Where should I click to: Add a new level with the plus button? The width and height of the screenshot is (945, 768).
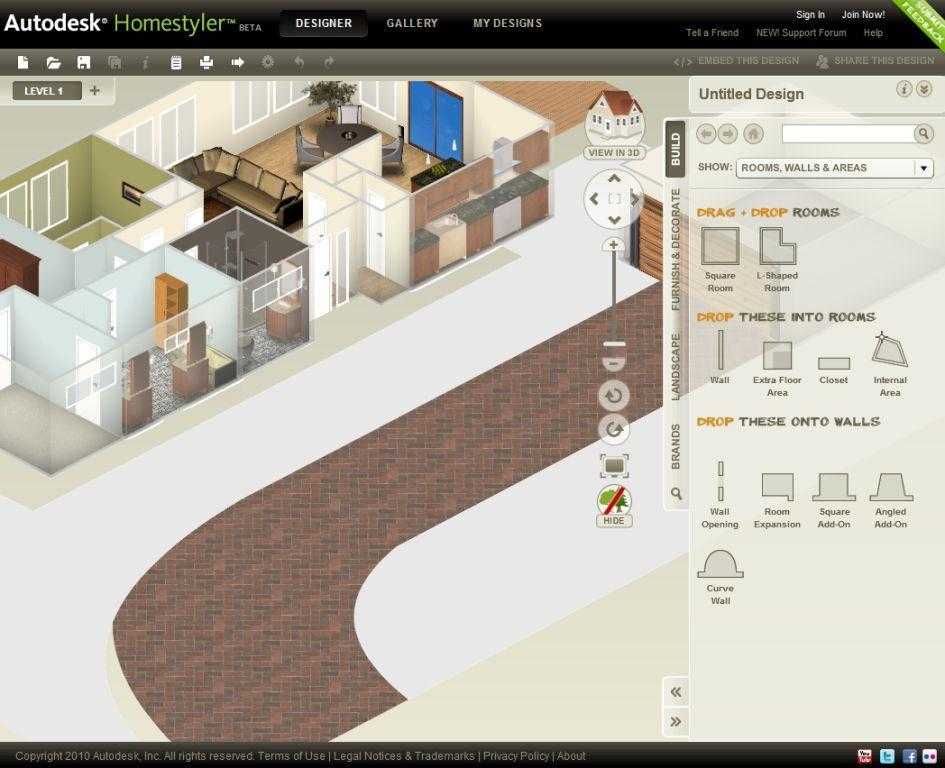click(95, 90)
